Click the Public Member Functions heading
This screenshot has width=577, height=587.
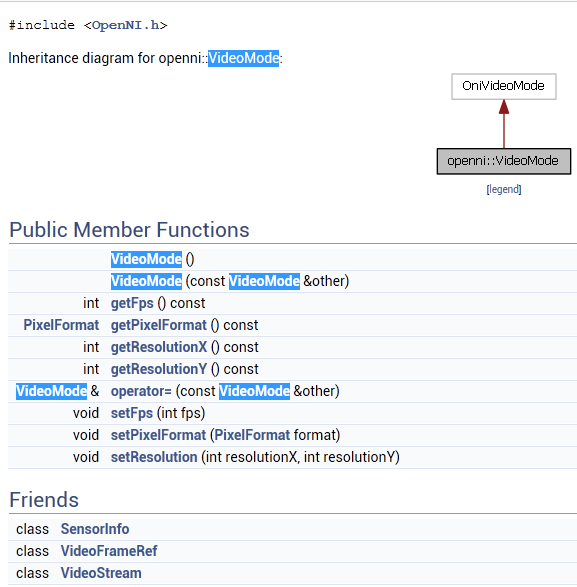pyautogui.click(x=129, y=229)
